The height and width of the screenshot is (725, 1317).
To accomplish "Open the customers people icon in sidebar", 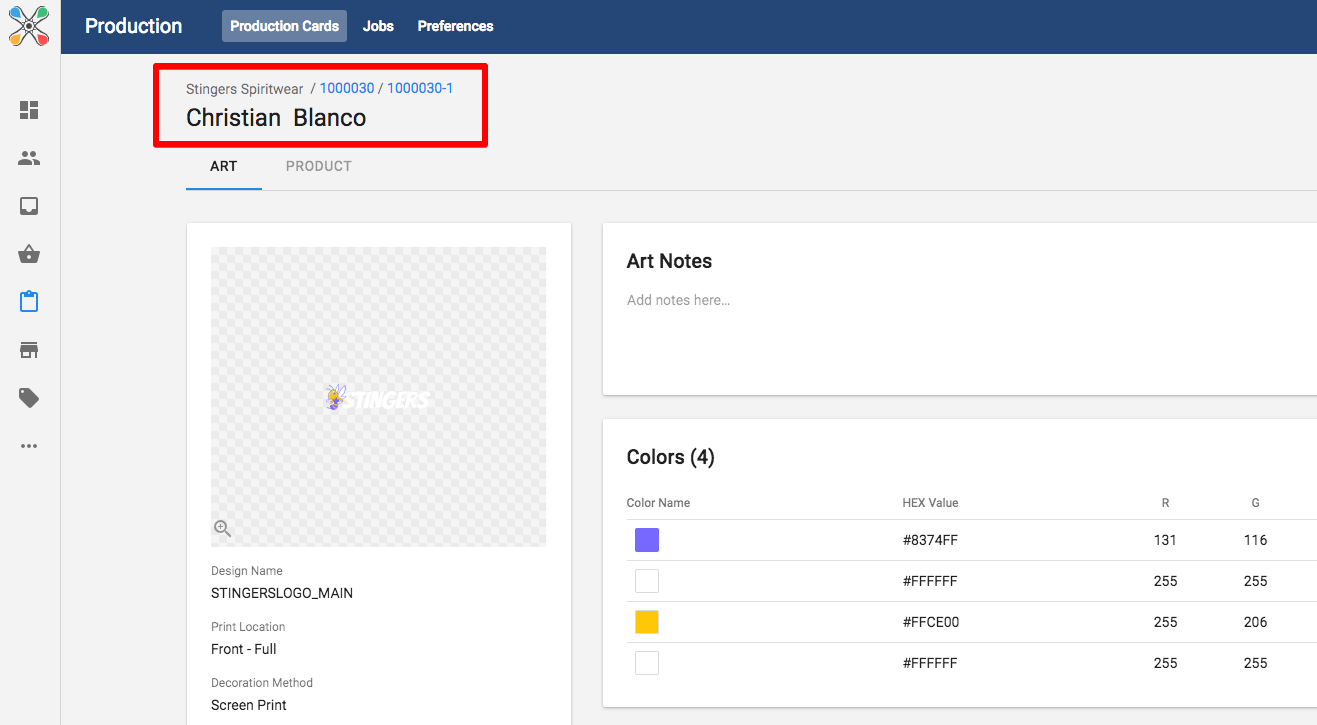I will (29, 158).
